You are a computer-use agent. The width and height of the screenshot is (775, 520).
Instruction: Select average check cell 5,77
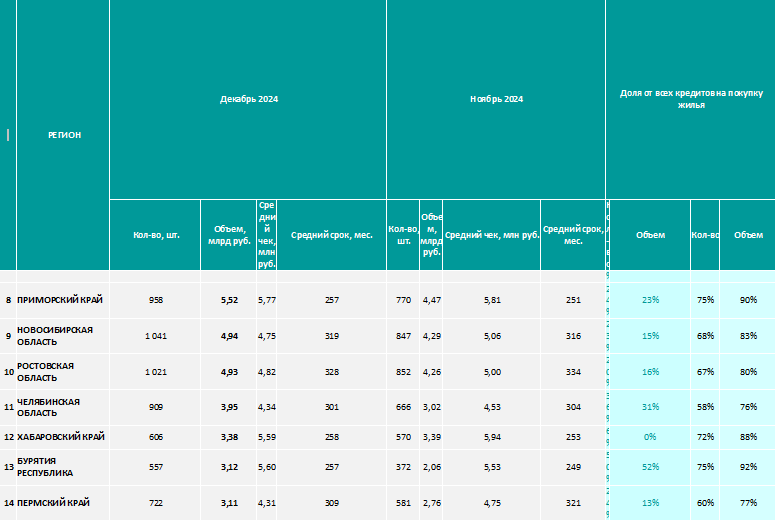click(x=266, y=300)
